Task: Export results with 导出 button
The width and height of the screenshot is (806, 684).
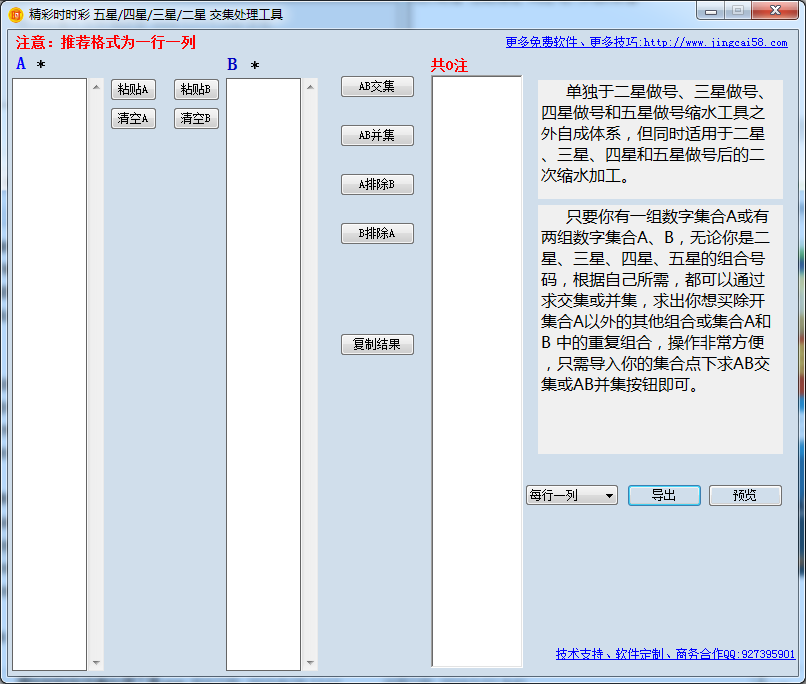Action: click(664, 495)
